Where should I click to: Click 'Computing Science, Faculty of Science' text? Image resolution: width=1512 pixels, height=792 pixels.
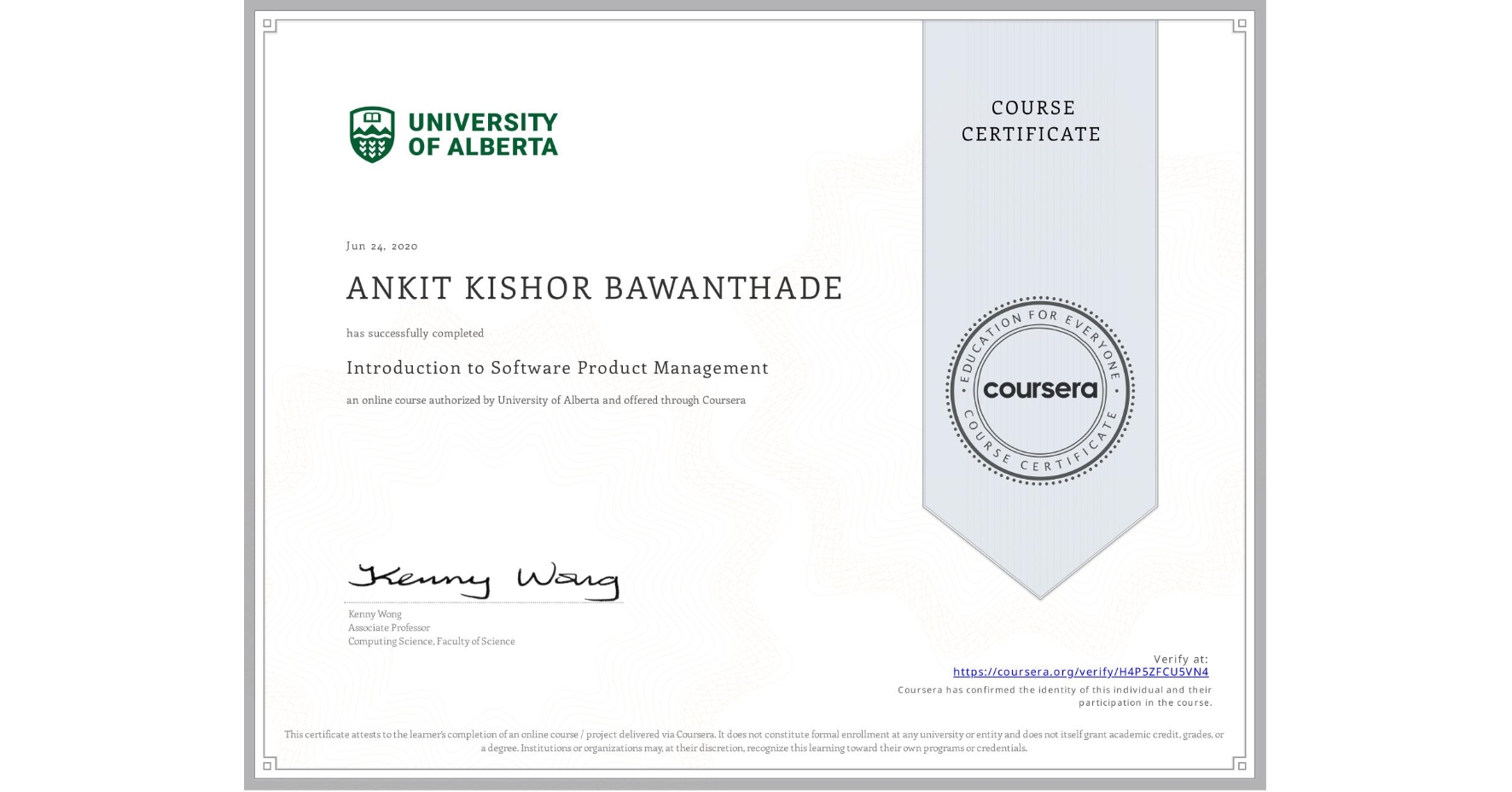[x=431, y=641]
